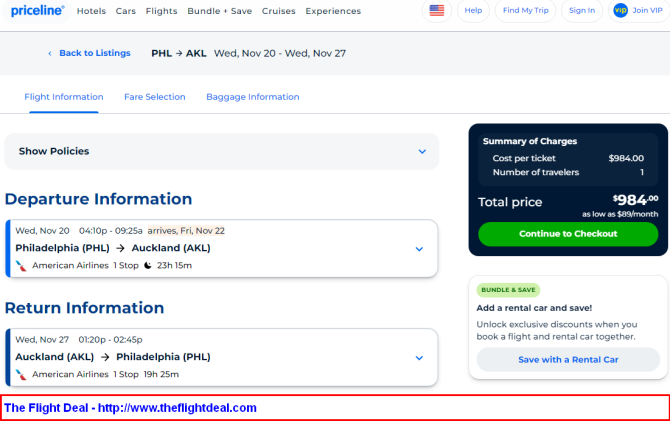Go to Flights section
Viewport: 670px width, 421px height.
(x=161, y=11)
